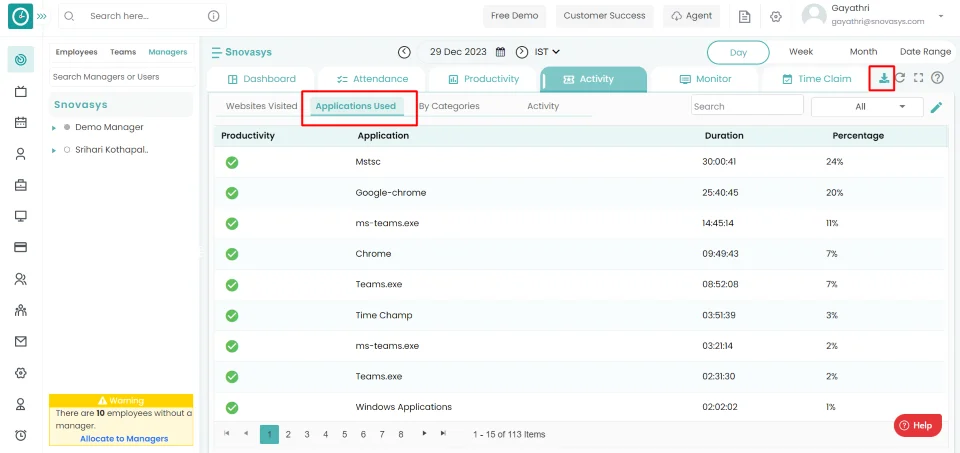Click the Customer Success button
This screenshot has width=960, height=453.
604,16
